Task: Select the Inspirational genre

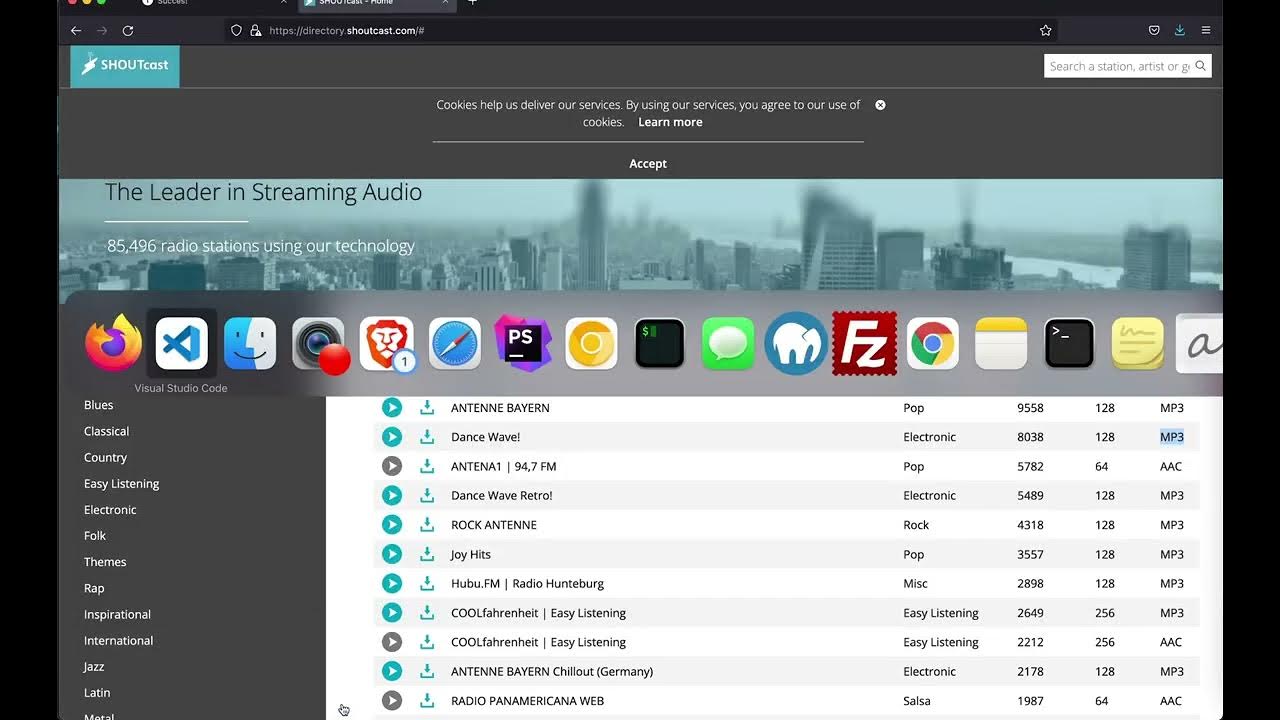Action: pyautogui.click(x=117, y=615)
